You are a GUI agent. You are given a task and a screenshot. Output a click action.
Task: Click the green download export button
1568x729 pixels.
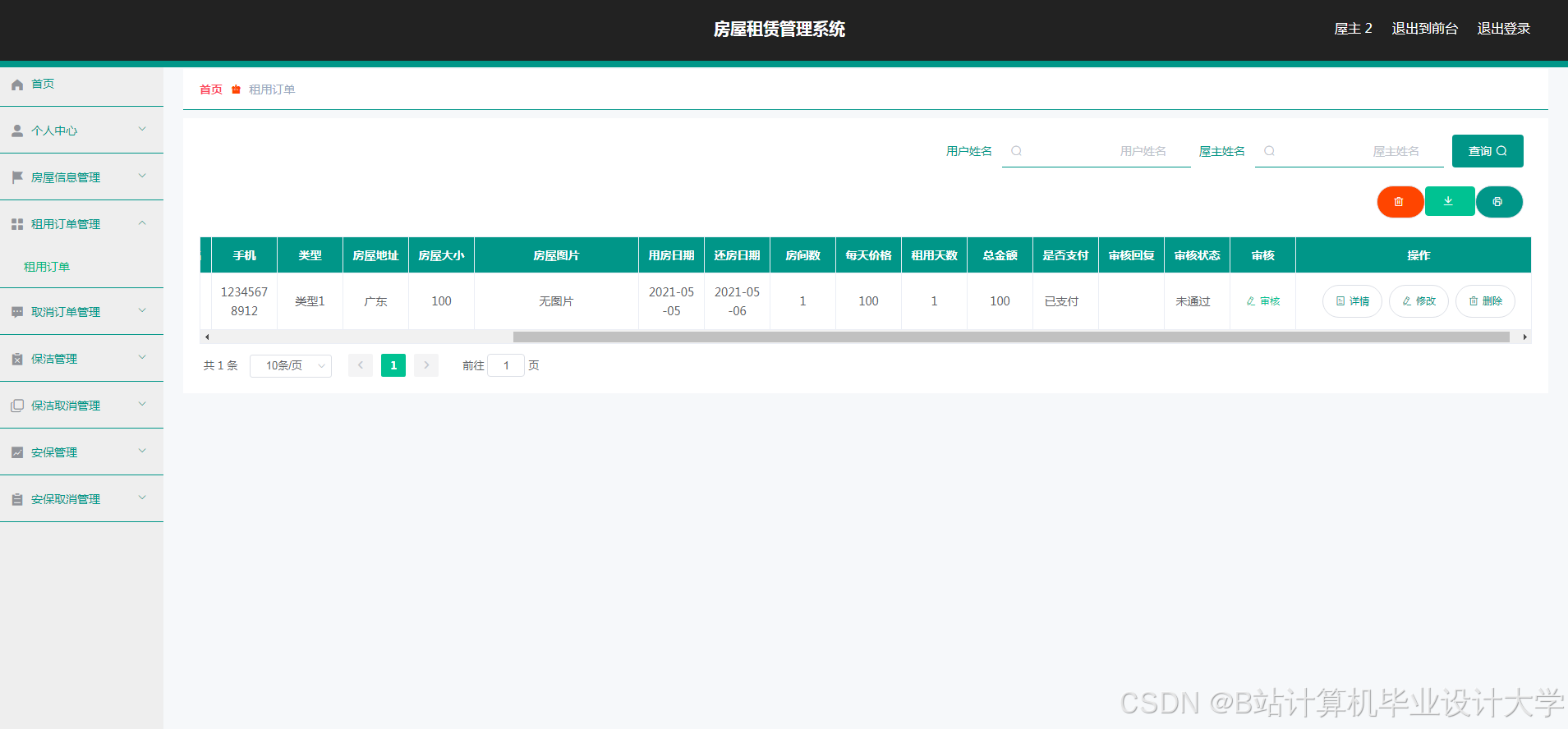[x=1449, y=201]
